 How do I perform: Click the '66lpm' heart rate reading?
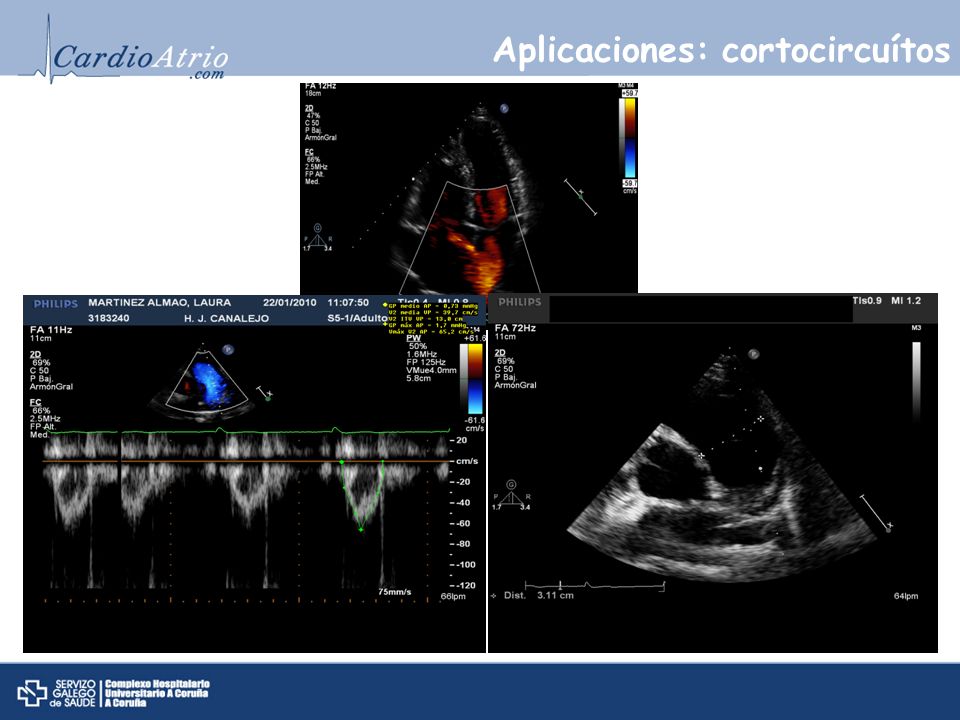(x=453, y=596)
